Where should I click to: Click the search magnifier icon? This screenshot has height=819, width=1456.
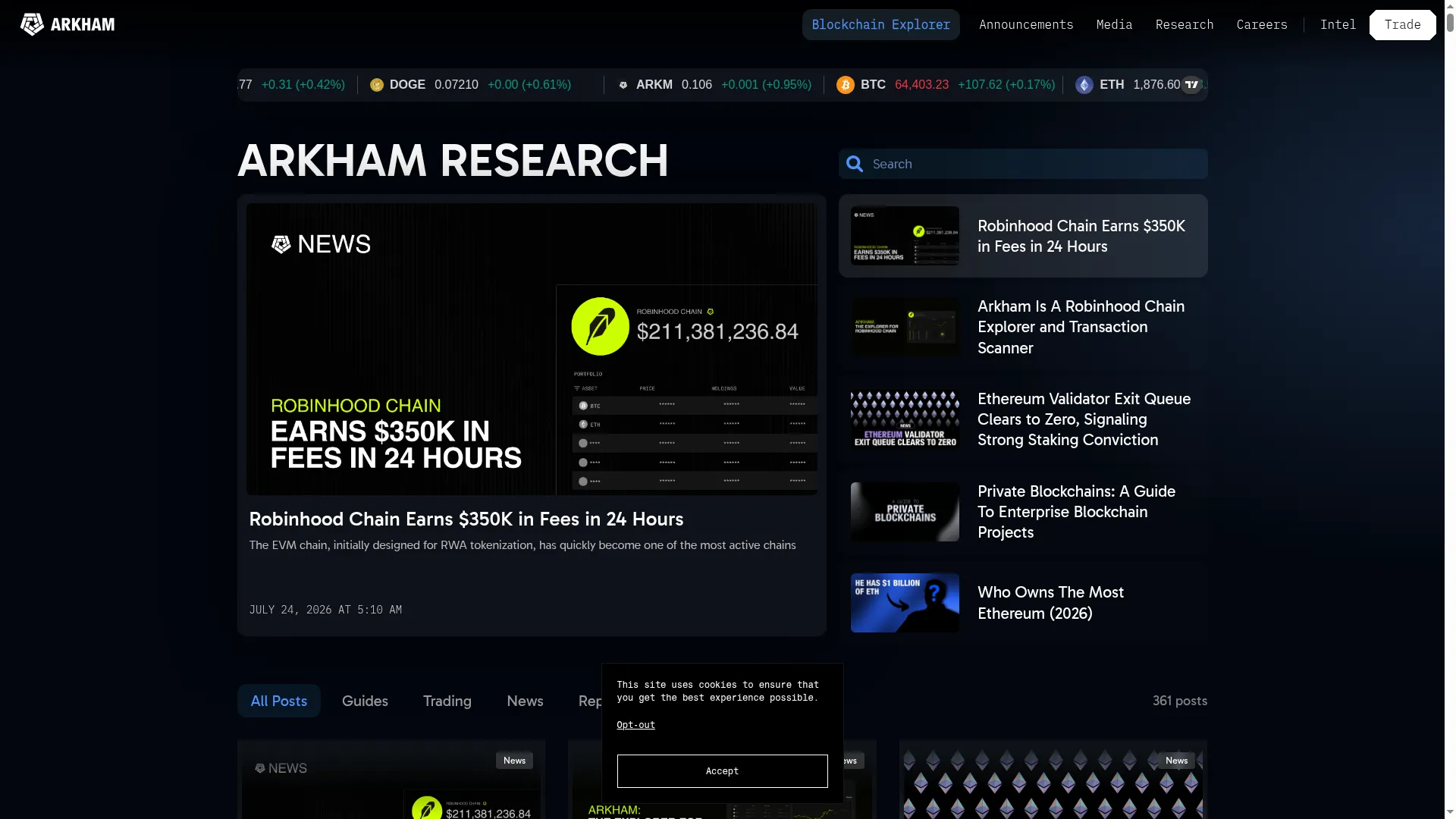855,164
